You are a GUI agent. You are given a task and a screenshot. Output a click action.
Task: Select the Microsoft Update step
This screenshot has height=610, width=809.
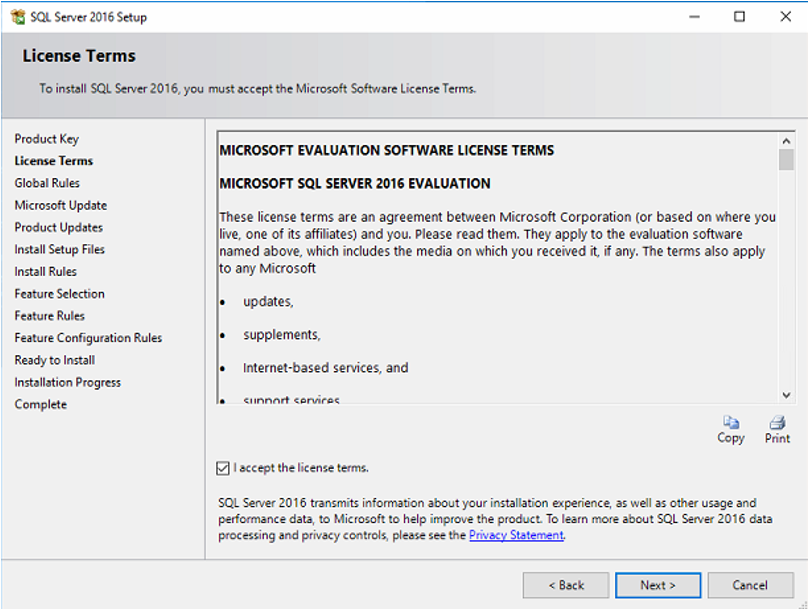(x=60, y=205)
